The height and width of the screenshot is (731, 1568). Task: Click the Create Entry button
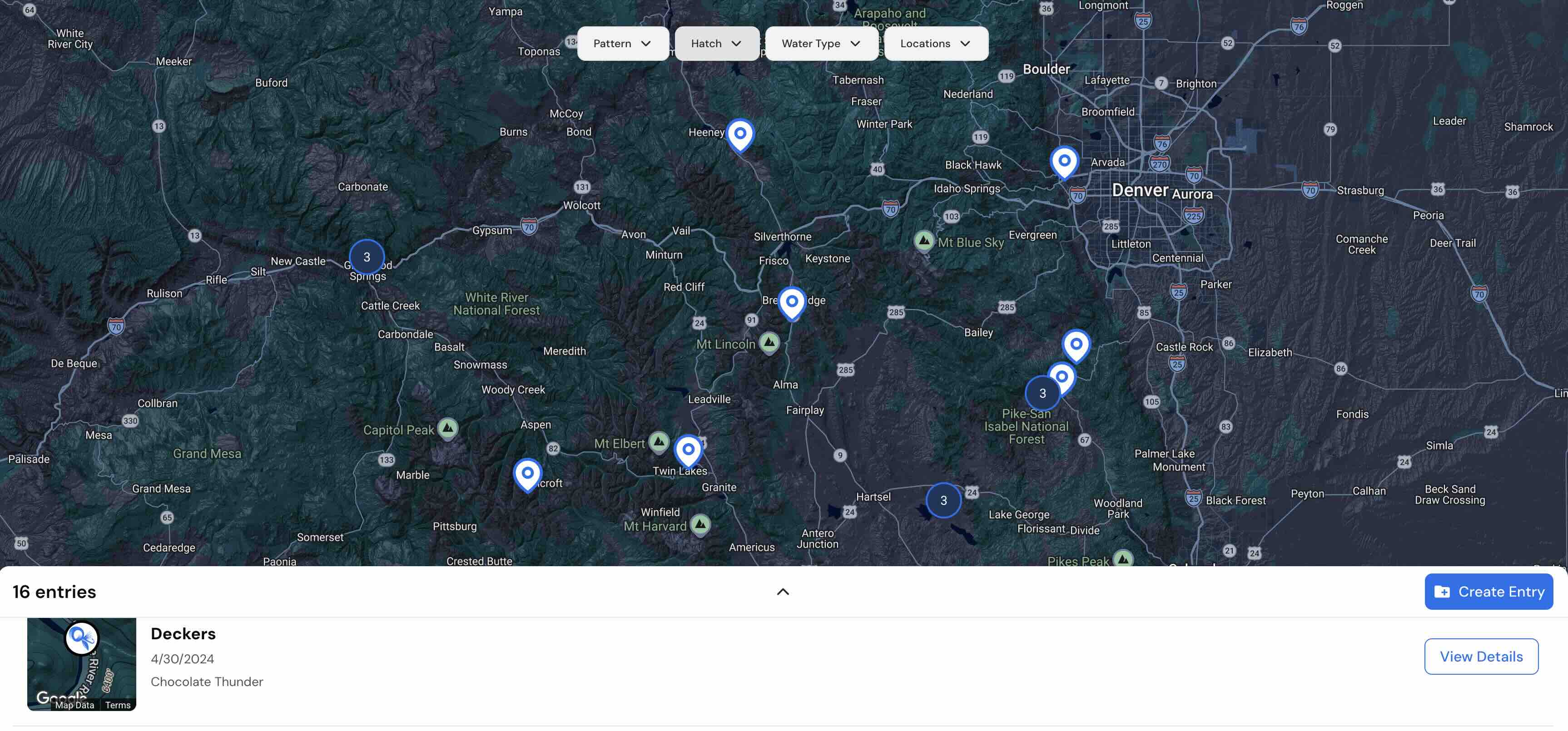[x=1489, y=591]
